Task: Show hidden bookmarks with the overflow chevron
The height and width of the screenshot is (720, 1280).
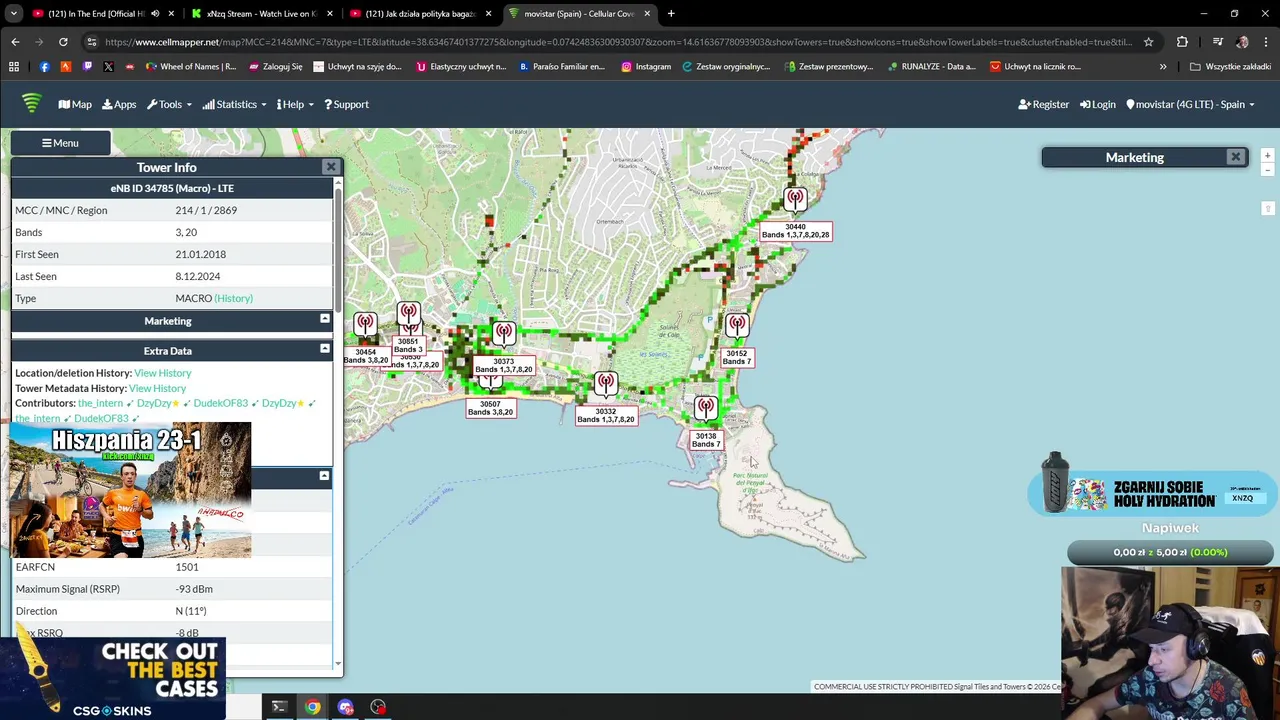Action: (x=1163, y=67)
